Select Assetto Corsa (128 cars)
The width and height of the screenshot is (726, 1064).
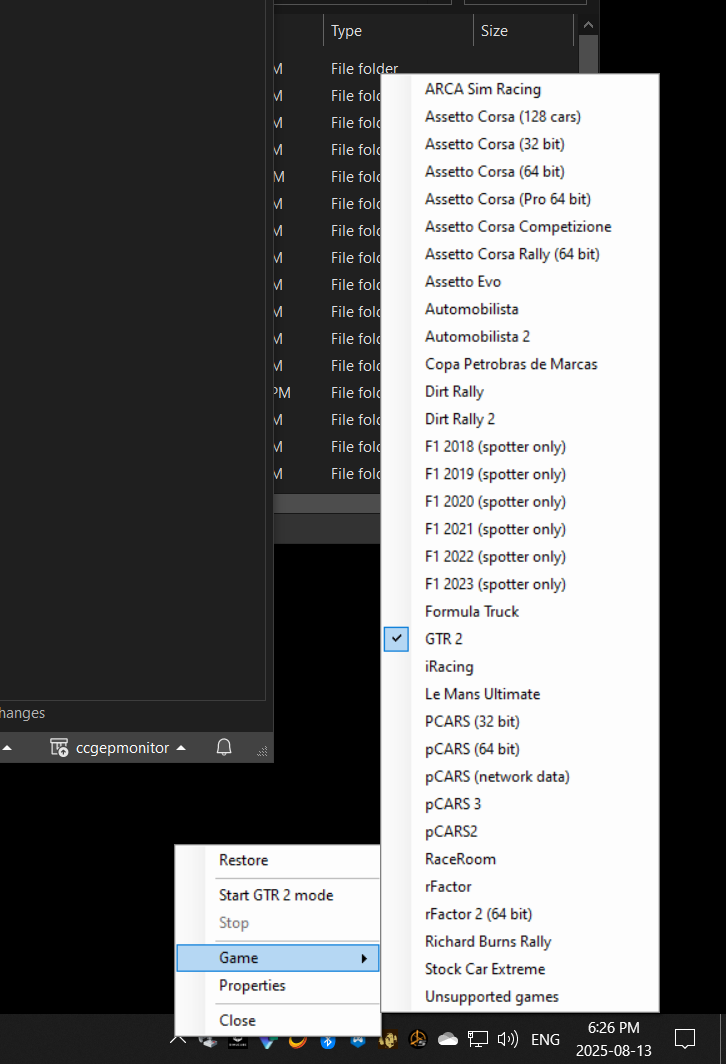[x=520, y=117]
